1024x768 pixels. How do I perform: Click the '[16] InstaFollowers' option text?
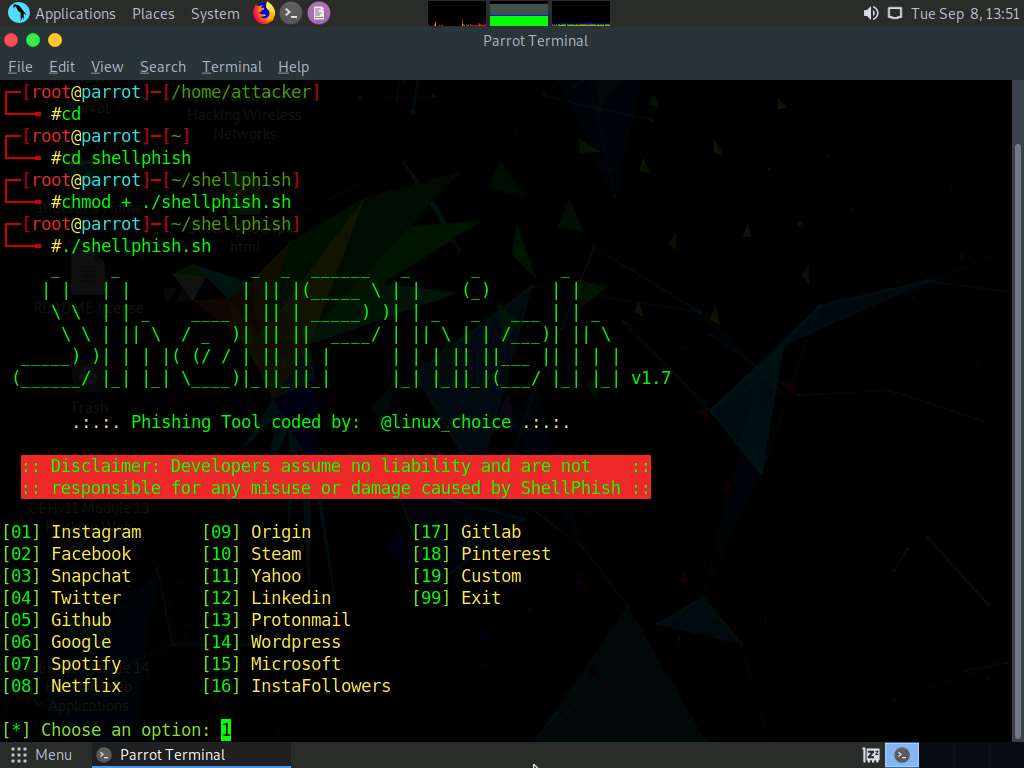click(297, 686)
